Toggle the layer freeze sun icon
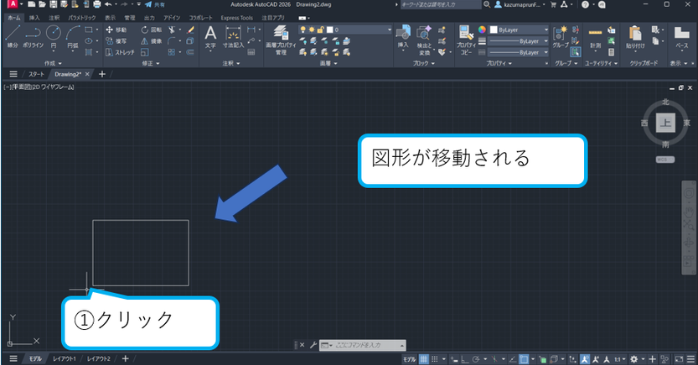This screenshot has width=698, height=365. [x=312, y=30]
